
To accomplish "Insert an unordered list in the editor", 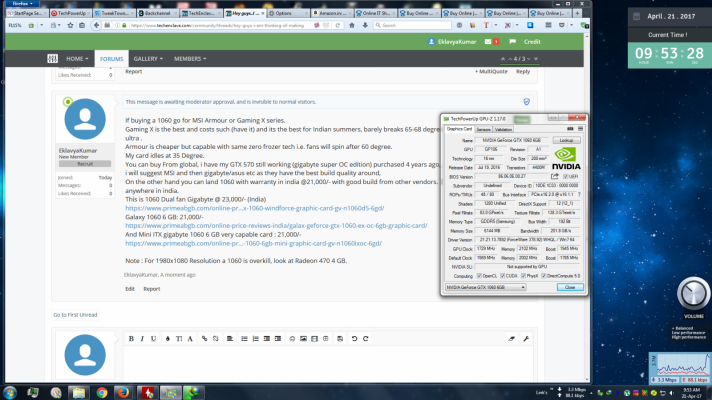I will [244, 338].
